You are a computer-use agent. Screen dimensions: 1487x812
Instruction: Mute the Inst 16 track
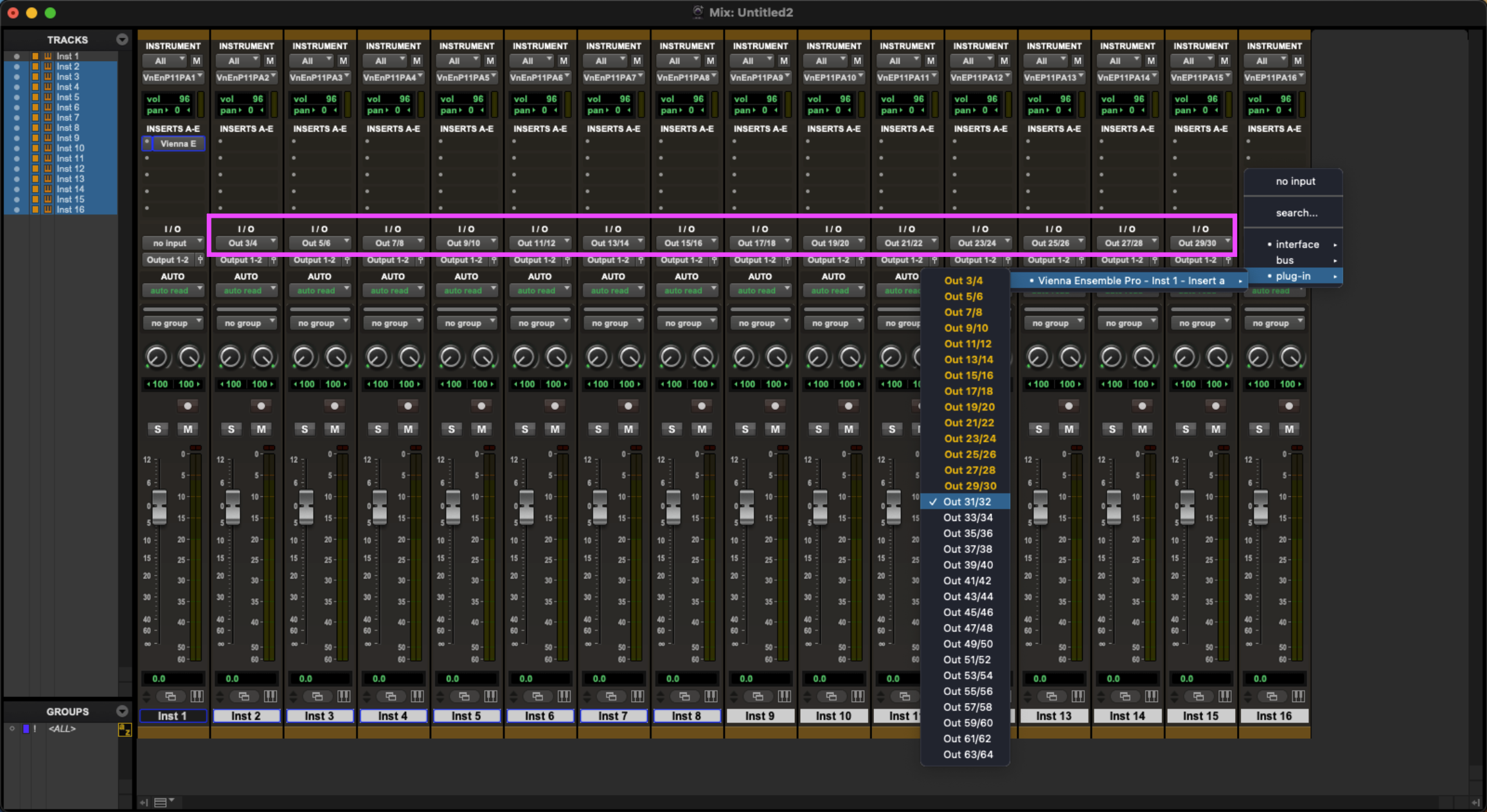(1290, 429)
